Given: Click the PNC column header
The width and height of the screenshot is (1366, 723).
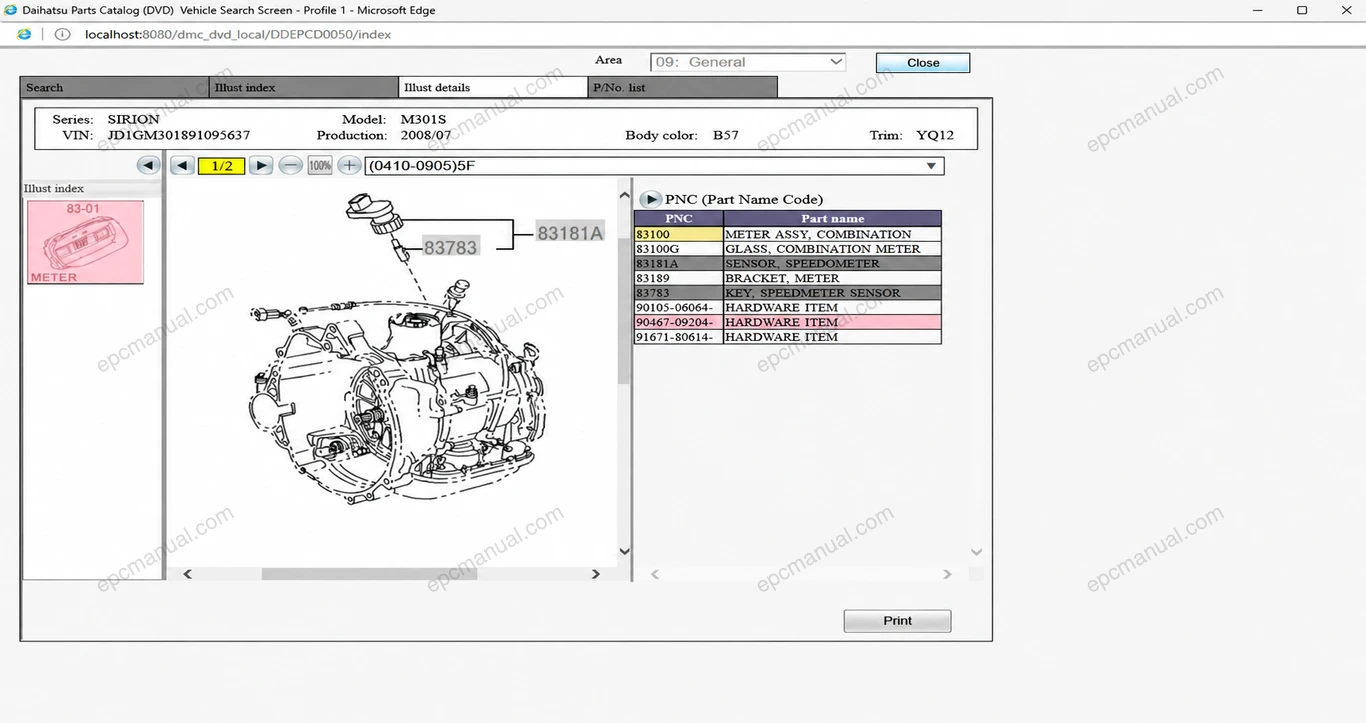Looking at the screenshot, I should [679, 218].
